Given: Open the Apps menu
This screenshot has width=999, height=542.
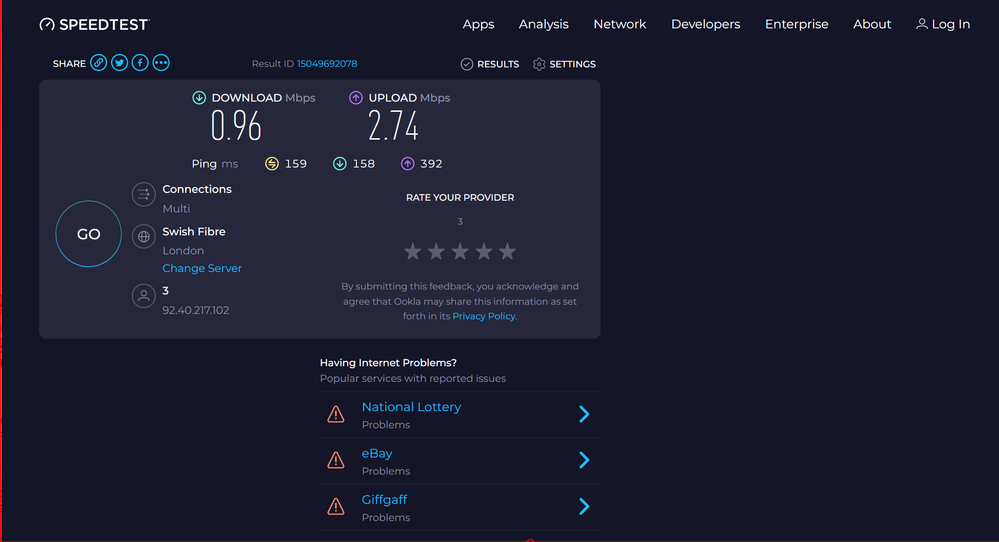Looking at the screenshot, I should pyautogui.click(x=478, y=24).
